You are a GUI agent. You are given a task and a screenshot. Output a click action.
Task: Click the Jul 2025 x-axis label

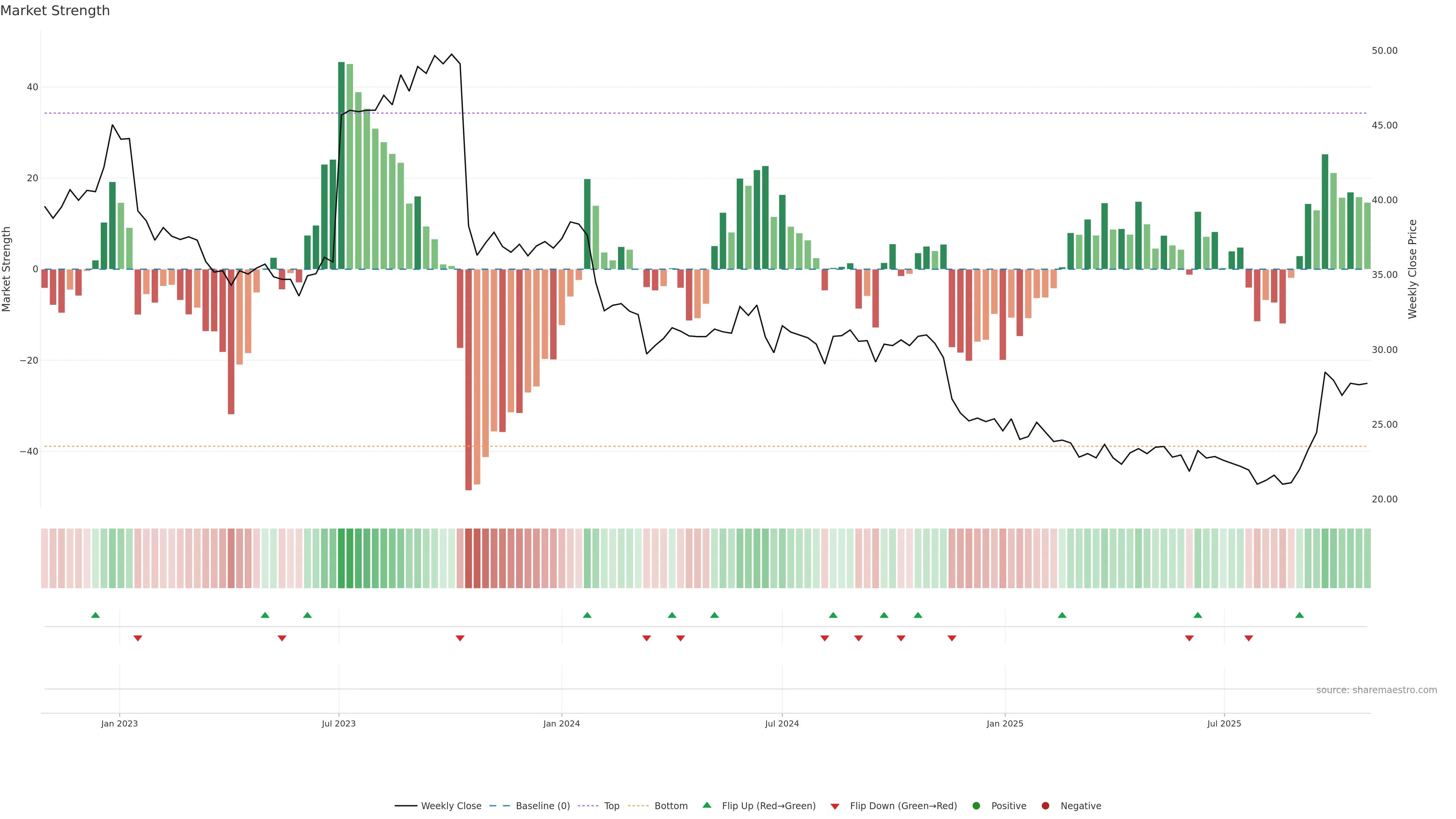[1224, 723]
